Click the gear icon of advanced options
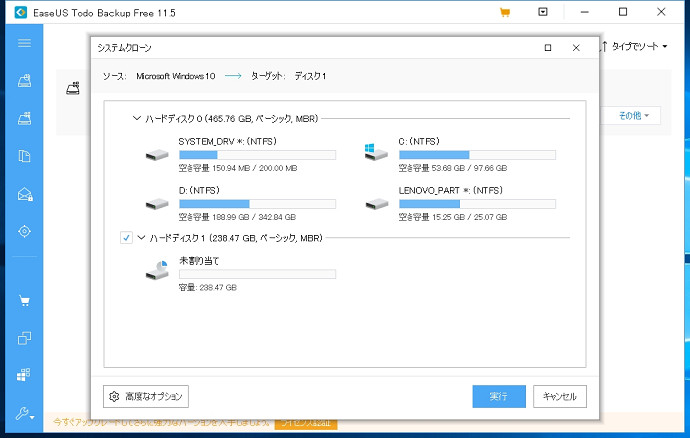Screen dimensions: 690x438 tap(114, 397)
